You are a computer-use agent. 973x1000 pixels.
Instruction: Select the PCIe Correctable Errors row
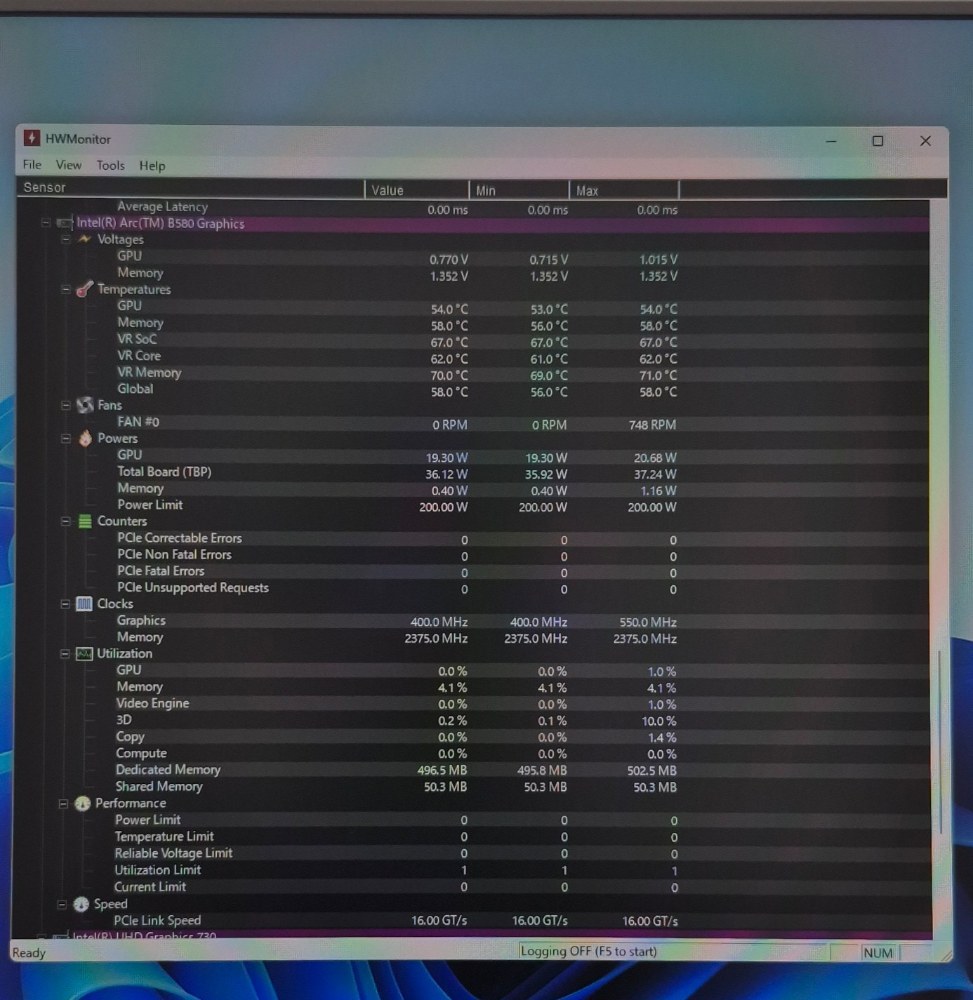coord(473,539)
